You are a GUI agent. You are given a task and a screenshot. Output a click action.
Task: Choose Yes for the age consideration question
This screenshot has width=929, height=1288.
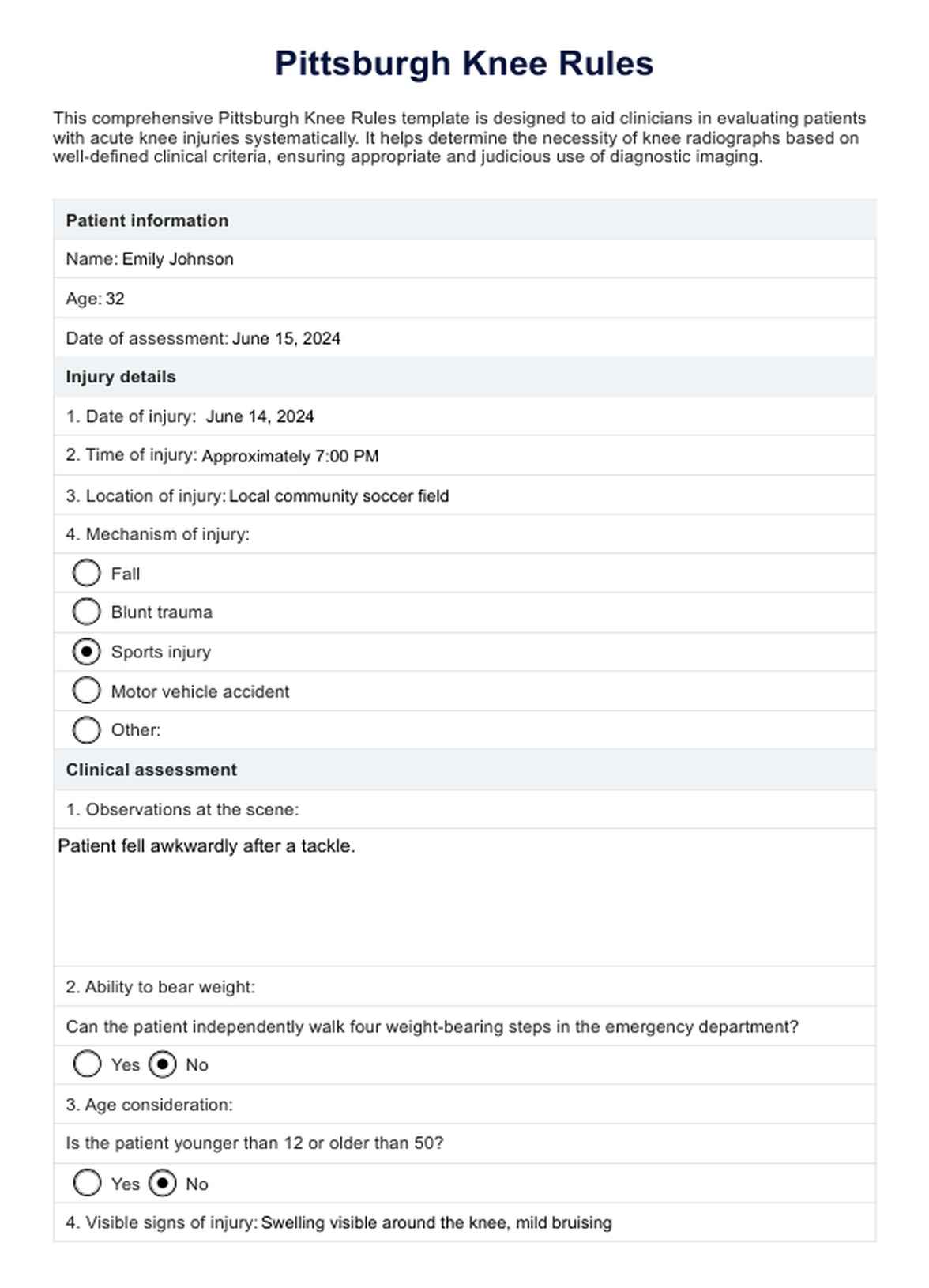pyautogui.click(x=87, y=1183)
